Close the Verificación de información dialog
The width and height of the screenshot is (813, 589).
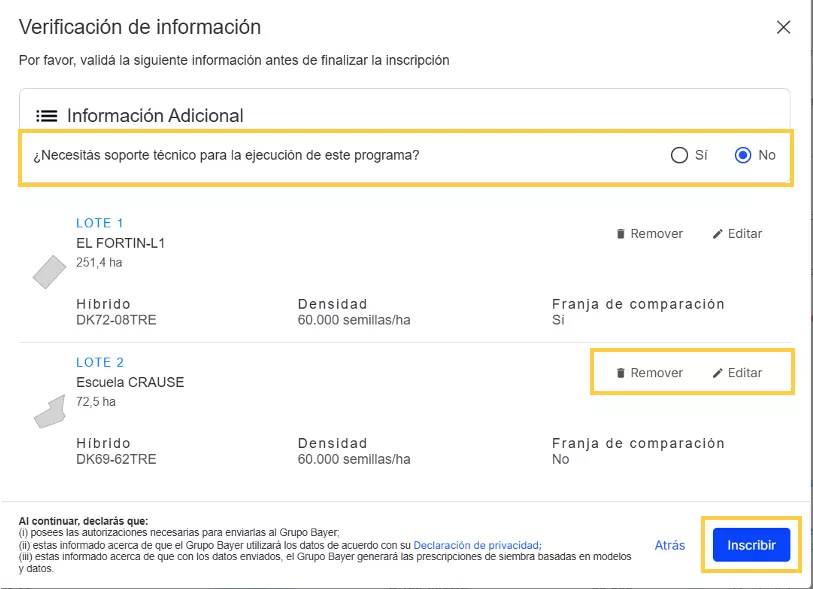pyautogui.click(x=783, y=28)
